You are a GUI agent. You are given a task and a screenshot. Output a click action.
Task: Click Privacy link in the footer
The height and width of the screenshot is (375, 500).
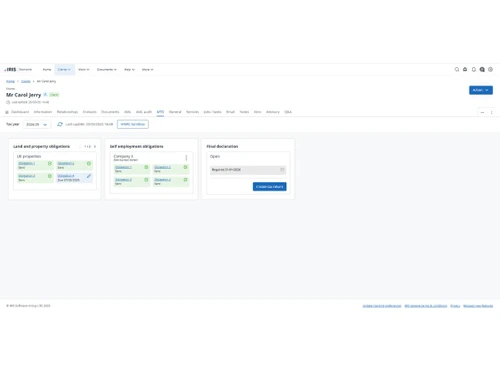[x=455, y=306]
